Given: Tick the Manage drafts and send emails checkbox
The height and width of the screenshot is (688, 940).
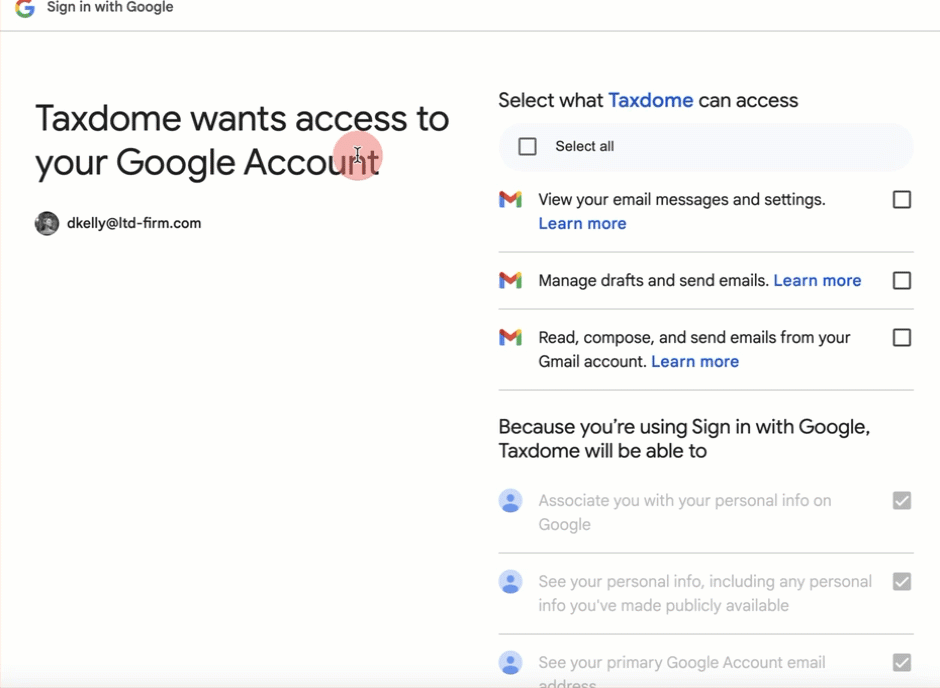Looking at the screenshot, I should tap(901, 281).
